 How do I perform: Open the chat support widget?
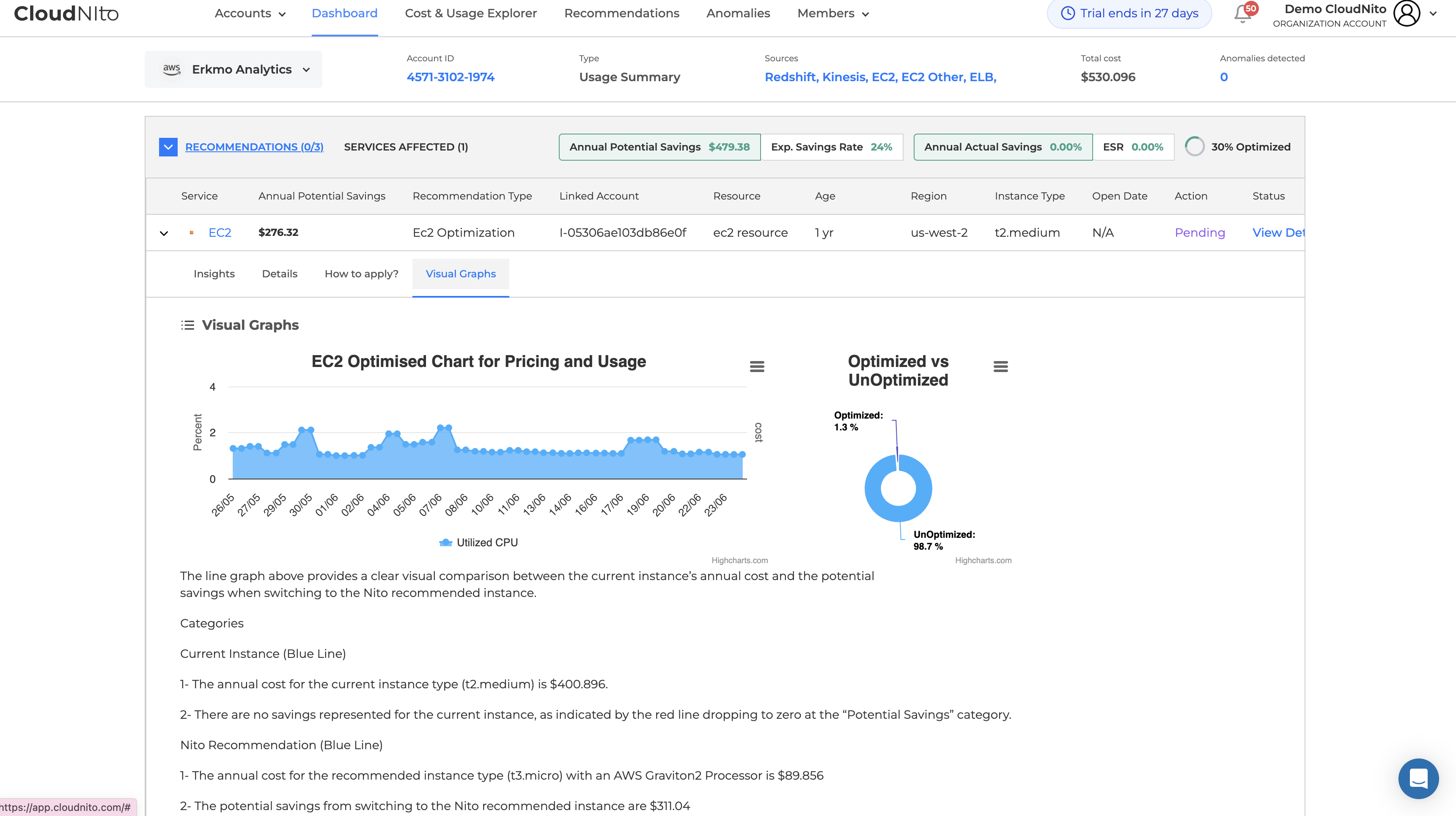point(1418,778)
